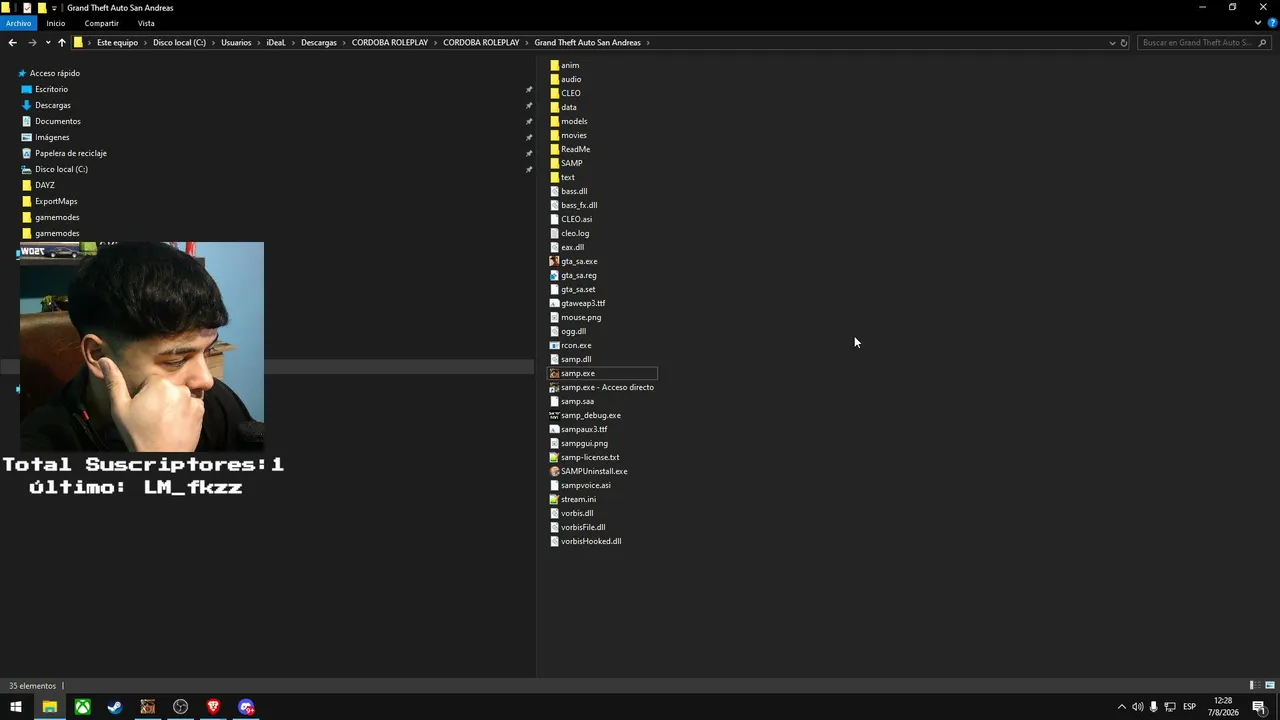Go to Documentos in the navigation pane
This screenshot has height=720, width=1280.
click(x=58, y=121)
